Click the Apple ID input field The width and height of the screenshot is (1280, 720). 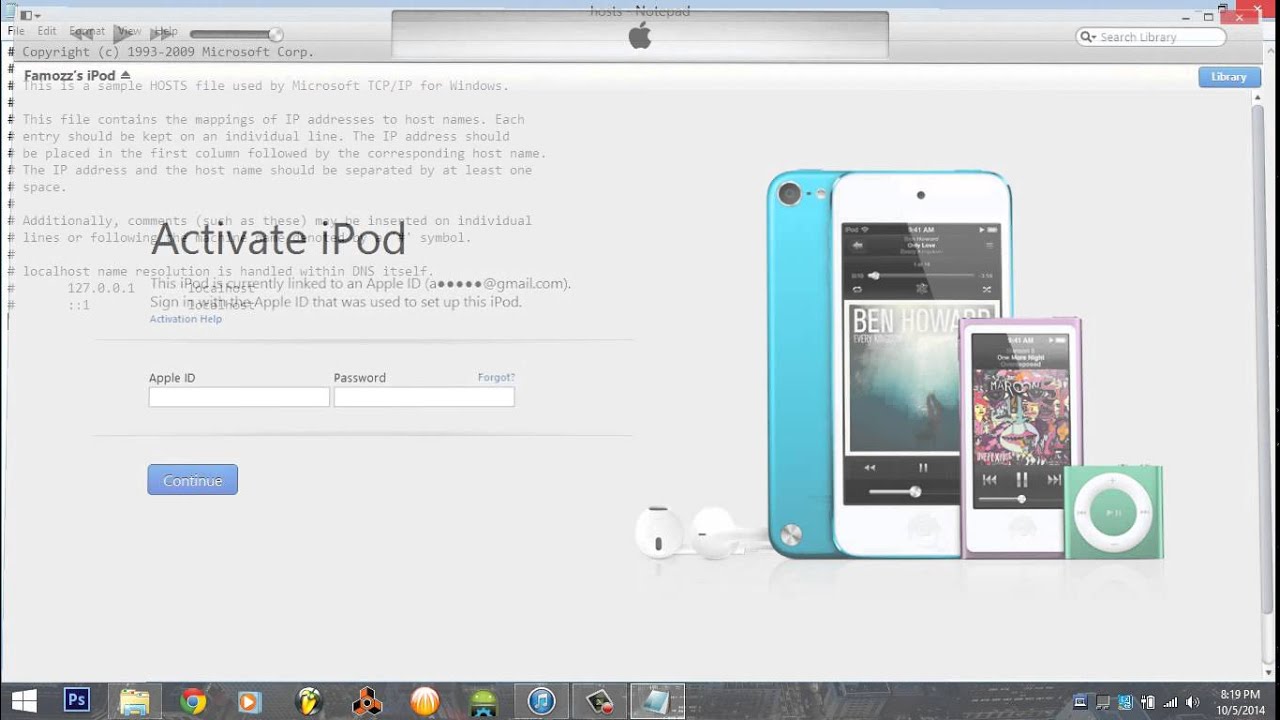point(239,397)
